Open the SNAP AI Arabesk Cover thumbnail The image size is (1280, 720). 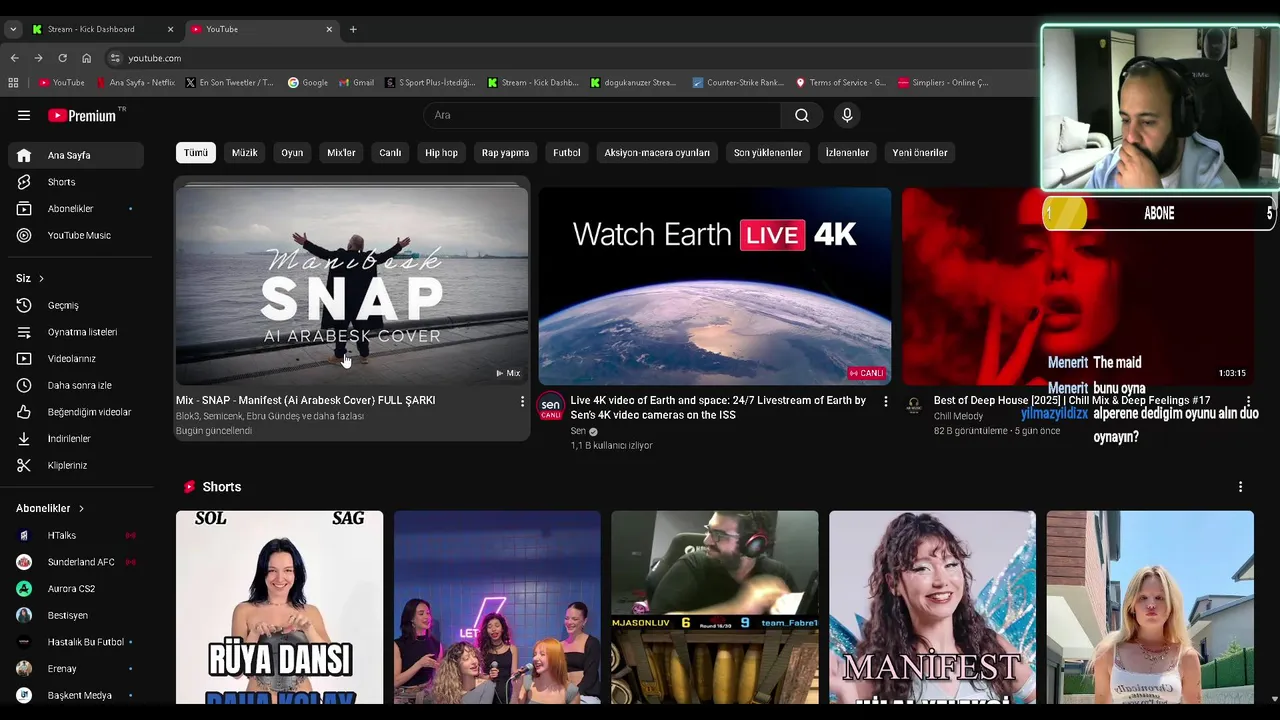352,286
